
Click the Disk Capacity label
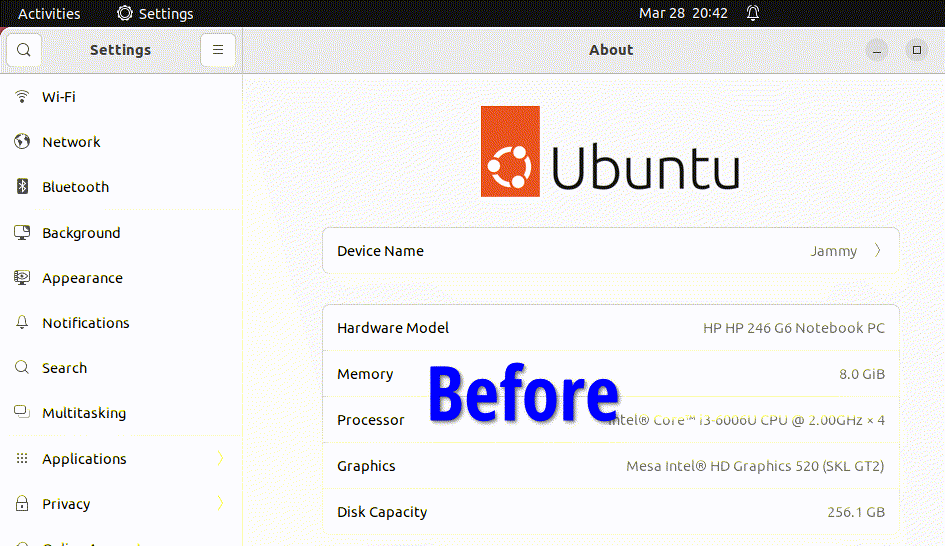coord(382,512)
